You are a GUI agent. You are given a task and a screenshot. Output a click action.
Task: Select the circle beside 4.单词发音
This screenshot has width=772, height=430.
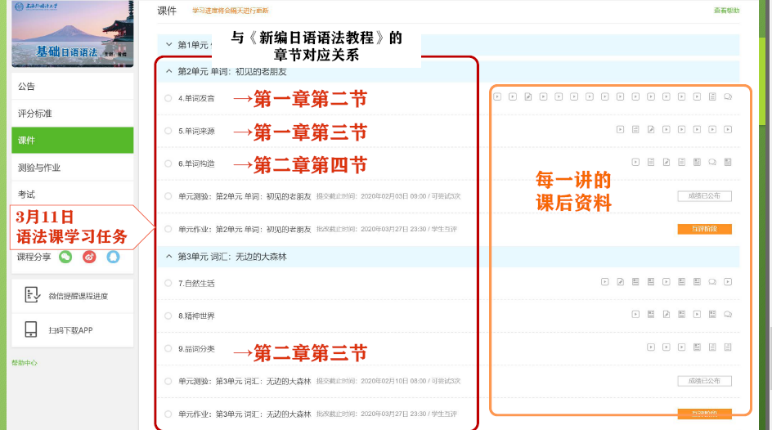coord(168,98)
